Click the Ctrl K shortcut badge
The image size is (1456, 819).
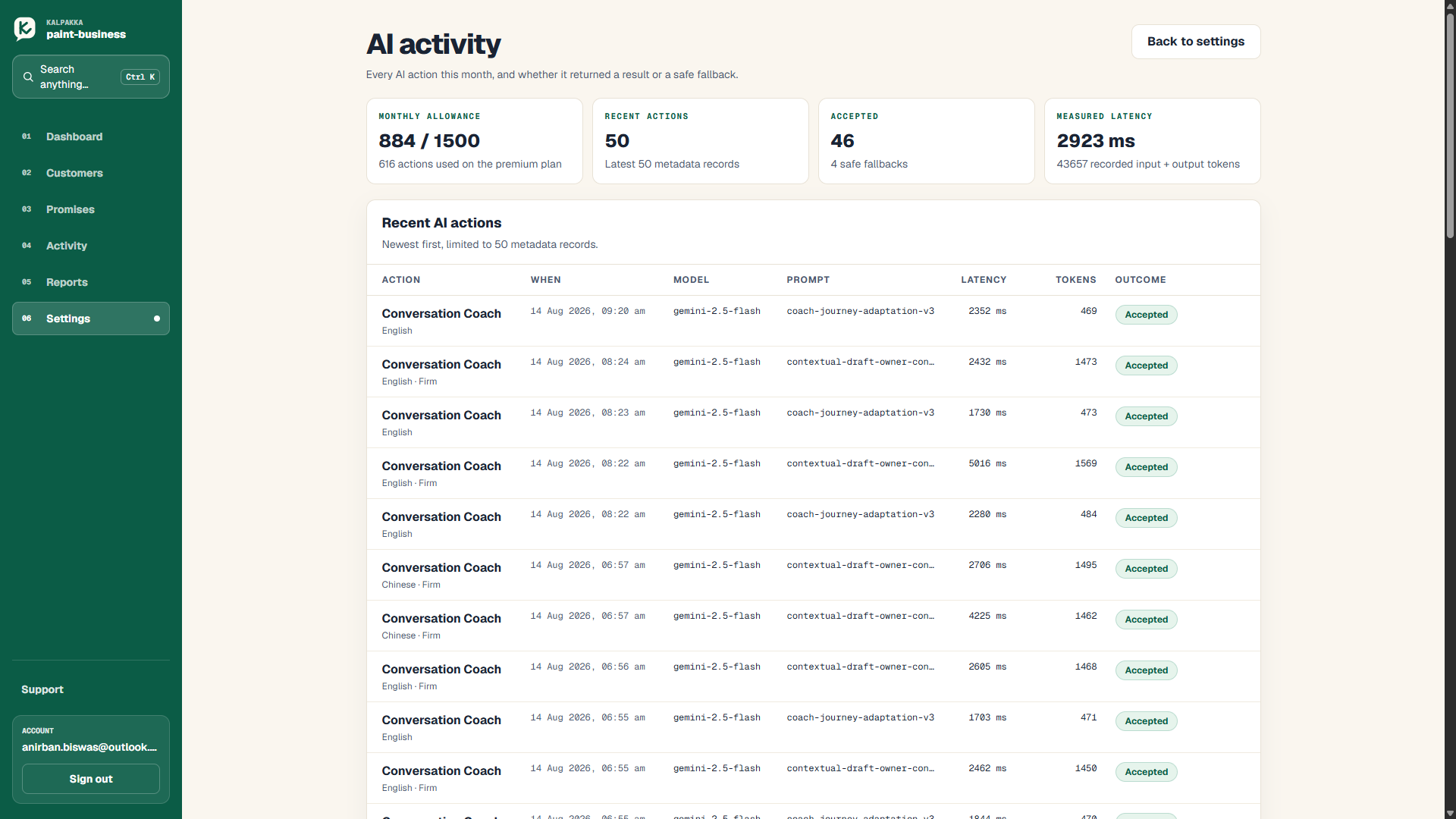140,77
